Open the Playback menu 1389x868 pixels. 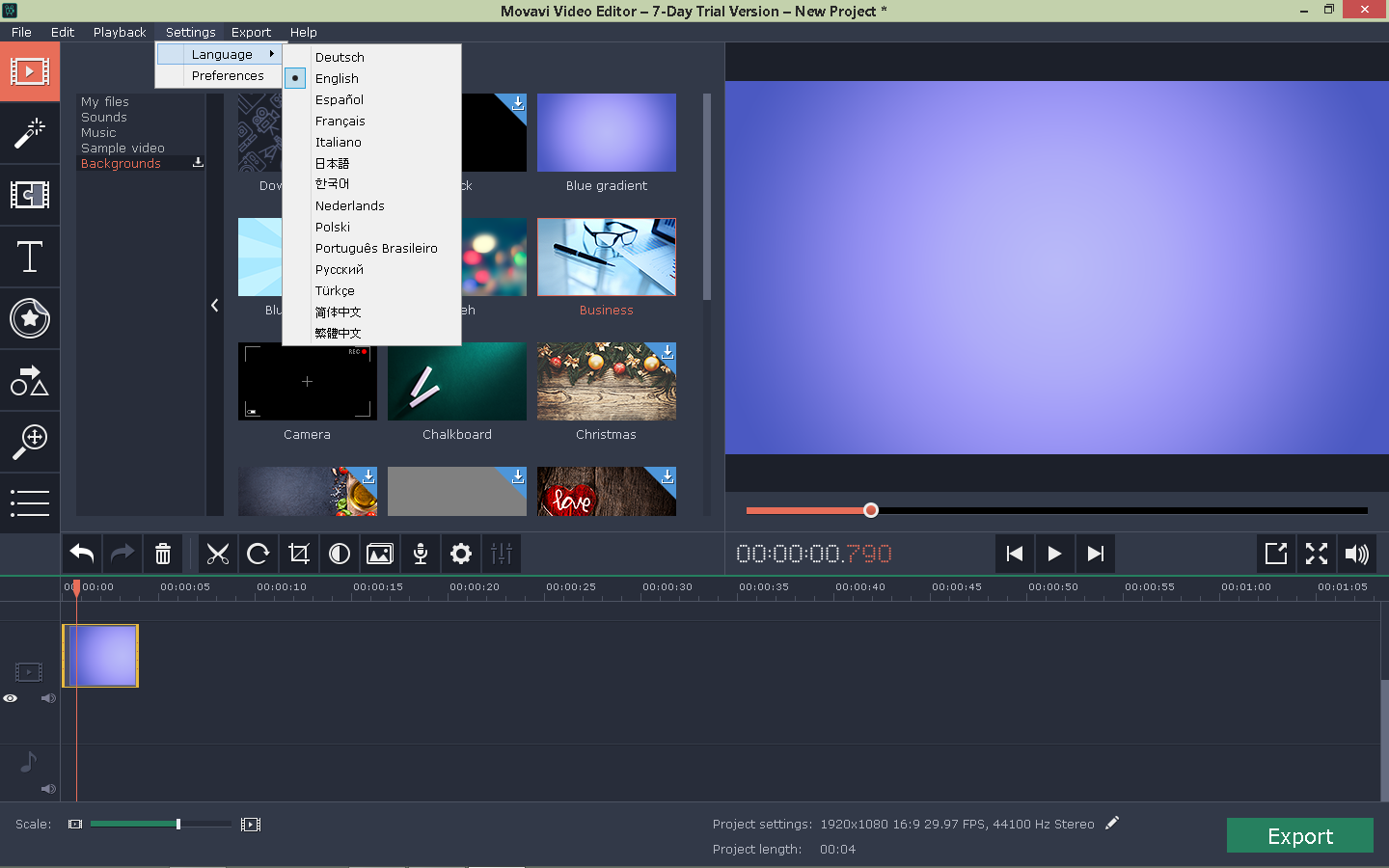click(x=120, y=32)
